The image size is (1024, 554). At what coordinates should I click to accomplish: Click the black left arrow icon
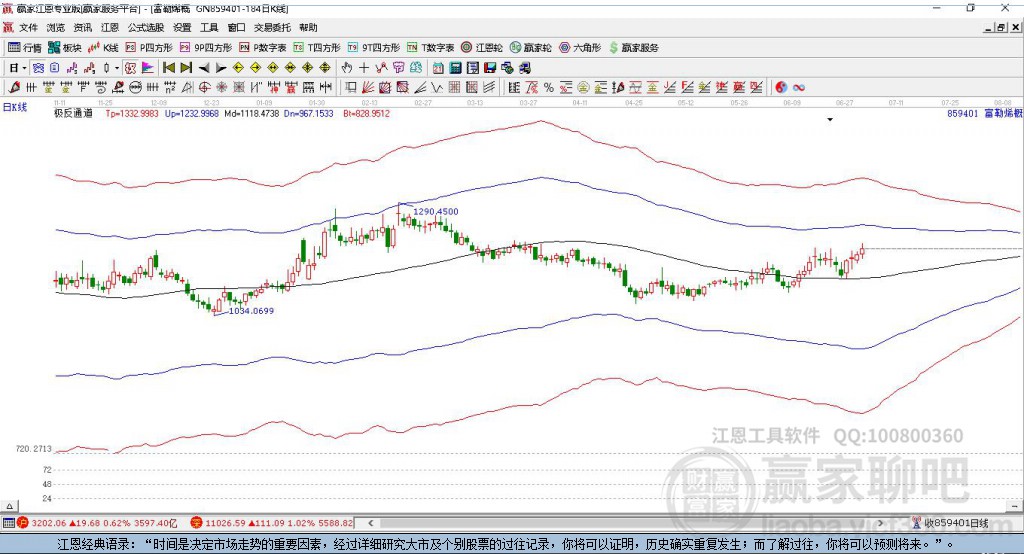coord(204,68)
